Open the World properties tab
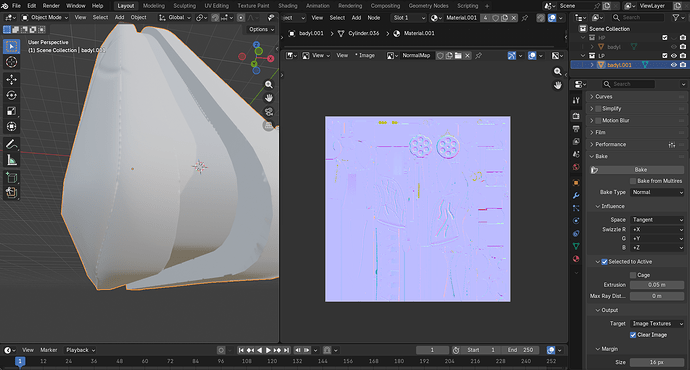The width and height of the screenshot is (690, 370). (576, 167)
